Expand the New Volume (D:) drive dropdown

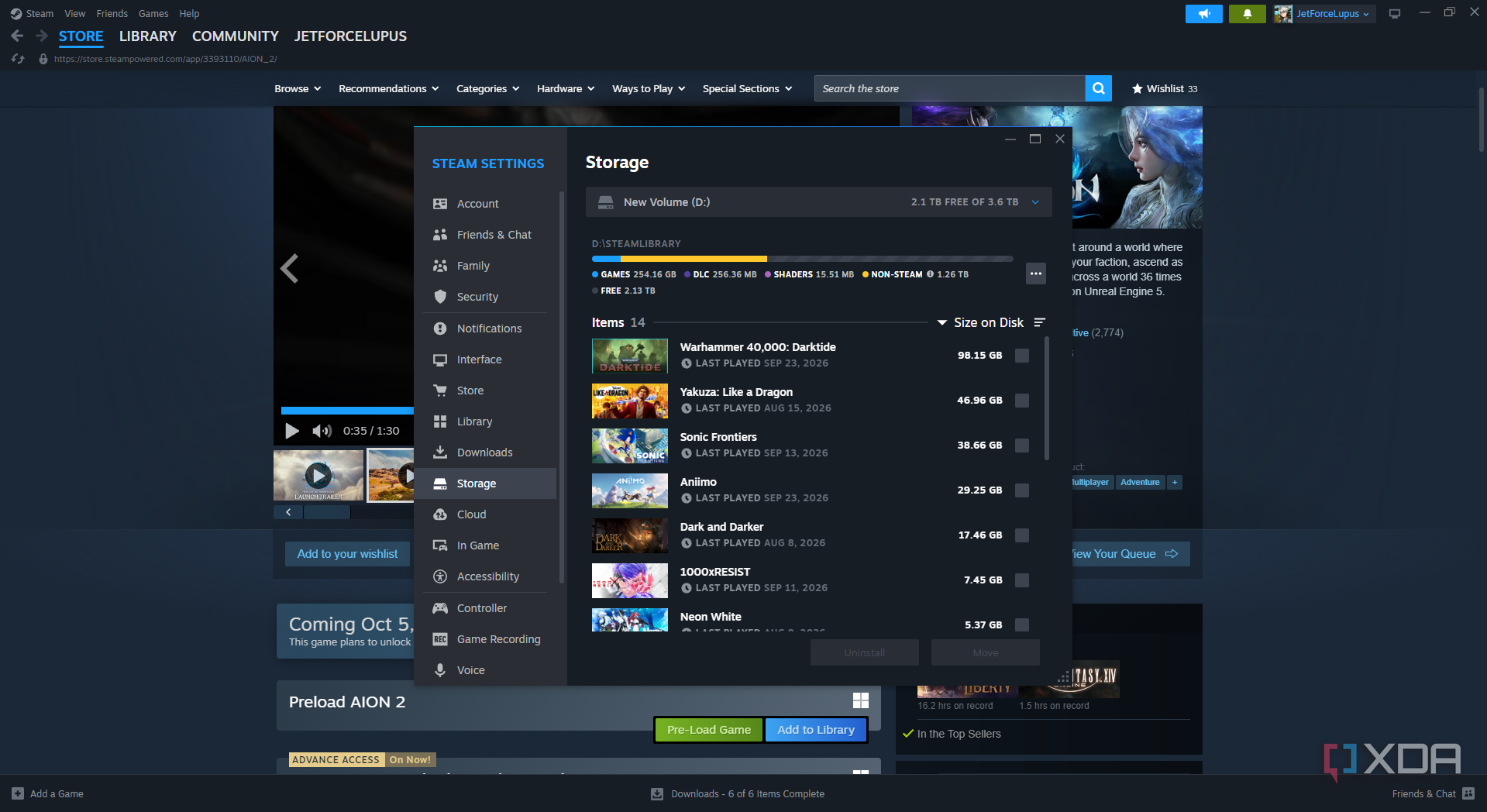[x=819, y=202]
